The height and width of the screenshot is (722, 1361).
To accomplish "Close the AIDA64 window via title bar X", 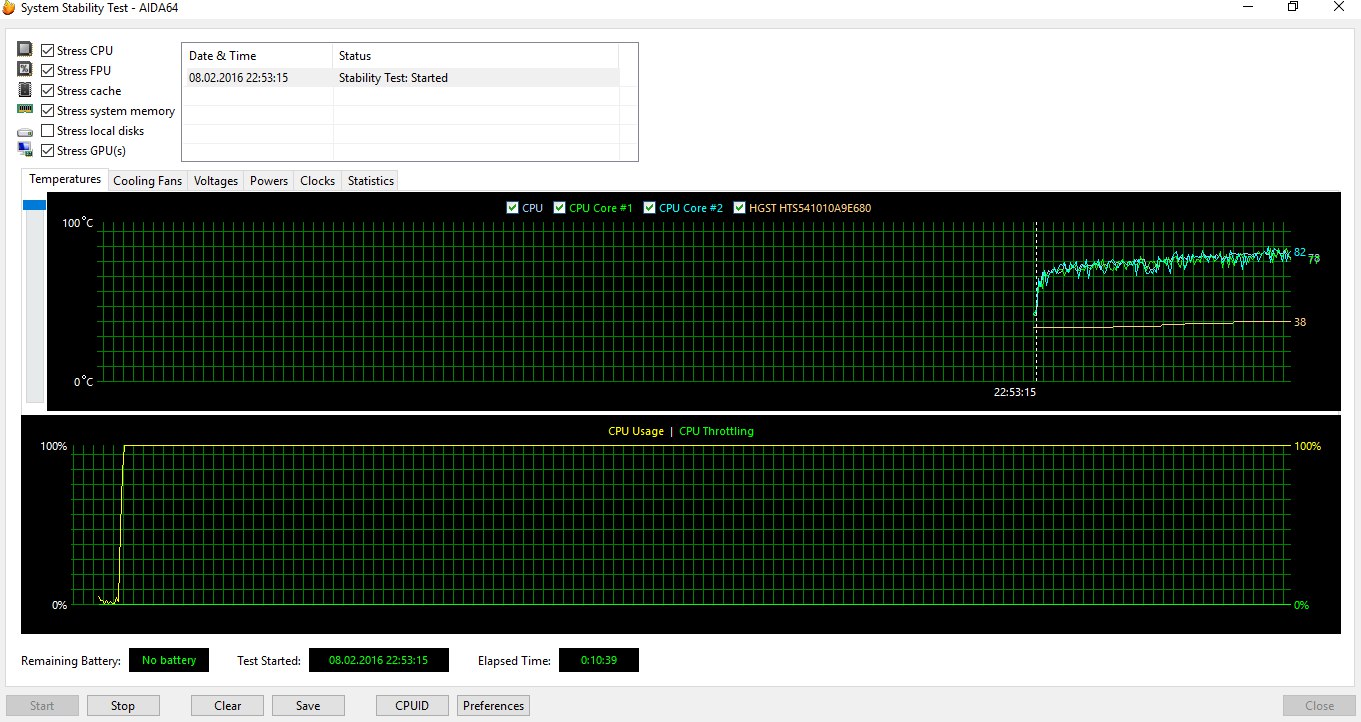I will (x=1338, y=7).
